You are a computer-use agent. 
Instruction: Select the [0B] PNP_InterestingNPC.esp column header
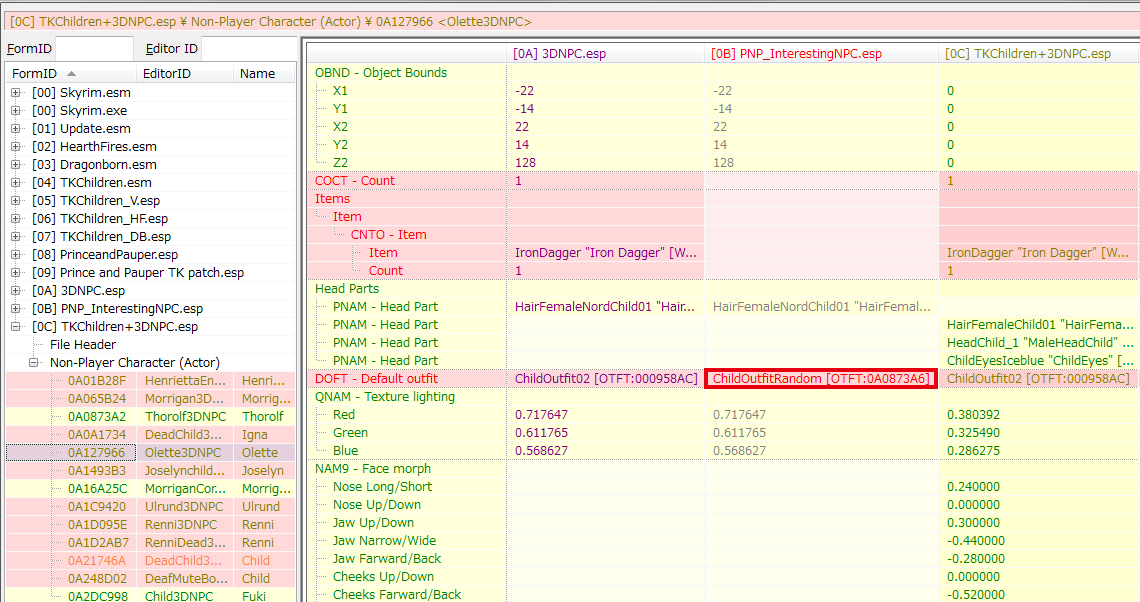click(x=822, y=53)
